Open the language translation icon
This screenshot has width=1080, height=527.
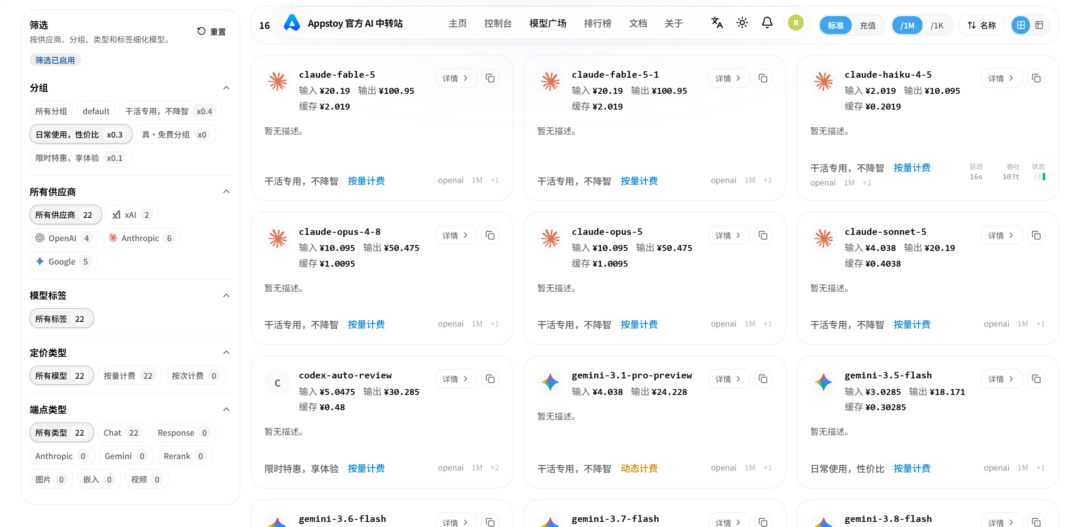(717, 23)
